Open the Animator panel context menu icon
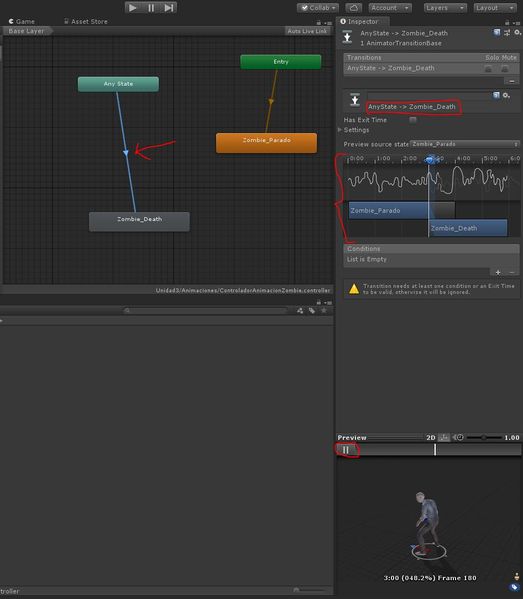Screen dimensions: 523x599 coord(328,23)
